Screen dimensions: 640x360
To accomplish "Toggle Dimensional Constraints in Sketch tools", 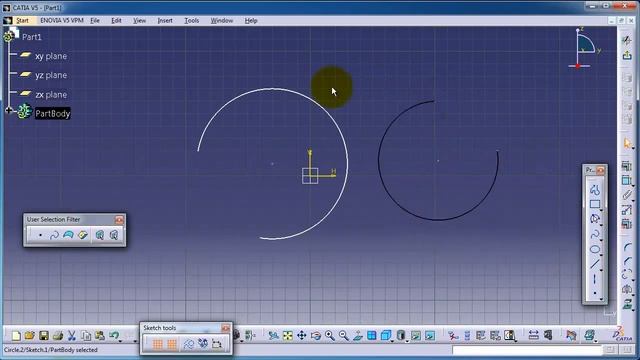I will coord(217,344).
